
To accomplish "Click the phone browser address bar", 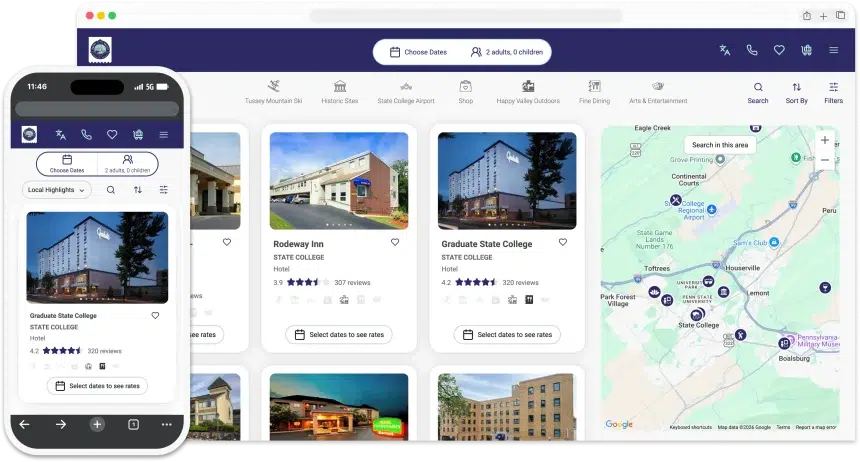I will (97, 109).
